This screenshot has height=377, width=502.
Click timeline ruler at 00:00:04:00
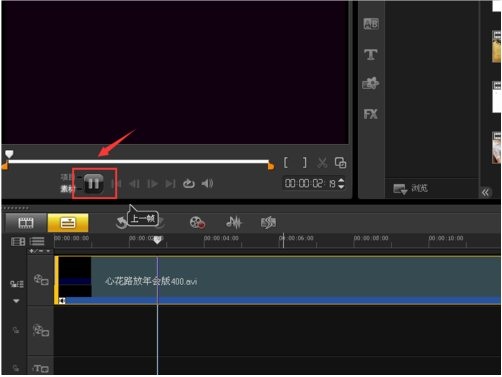(221, 238)
